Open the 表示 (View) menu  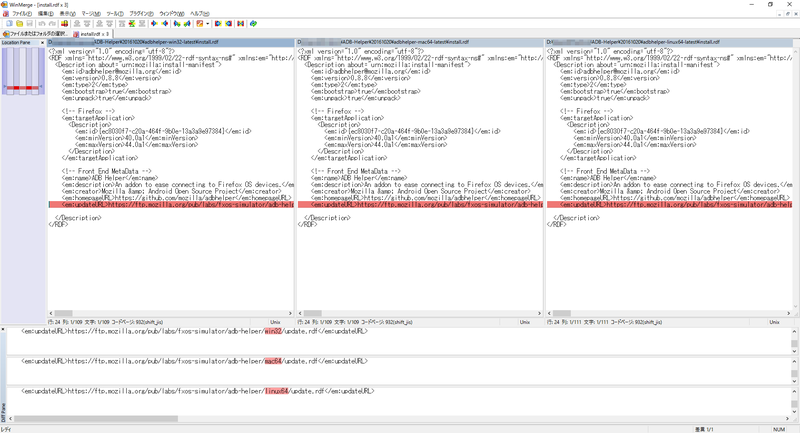point(67,14)
